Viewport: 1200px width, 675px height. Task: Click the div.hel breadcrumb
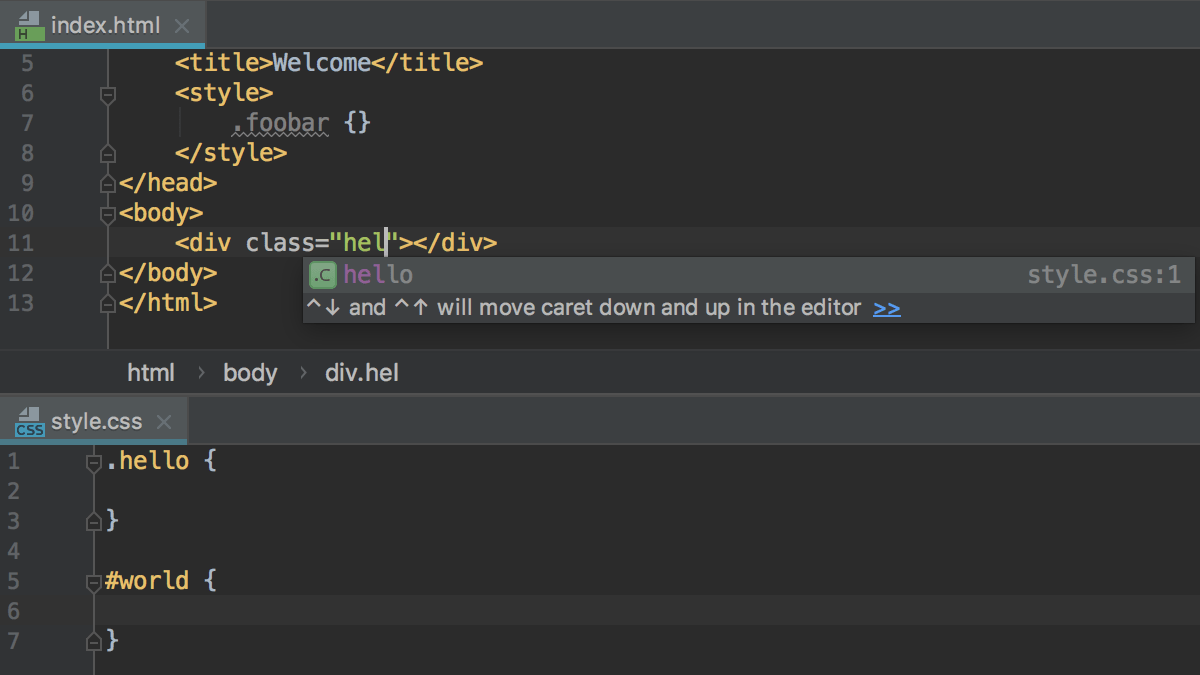[x=362, y=373]
